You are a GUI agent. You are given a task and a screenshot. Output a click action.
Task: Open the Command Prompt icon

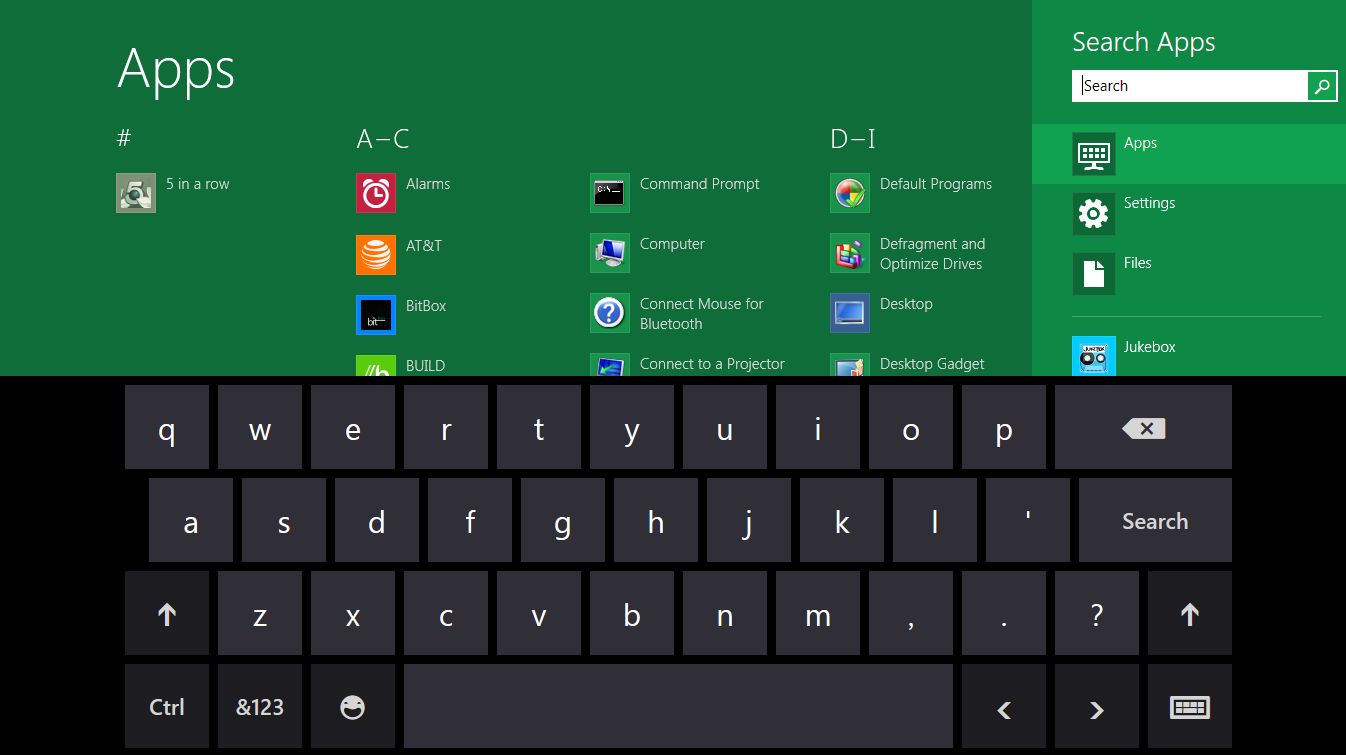pyautogui.click(x=610, y=193)
